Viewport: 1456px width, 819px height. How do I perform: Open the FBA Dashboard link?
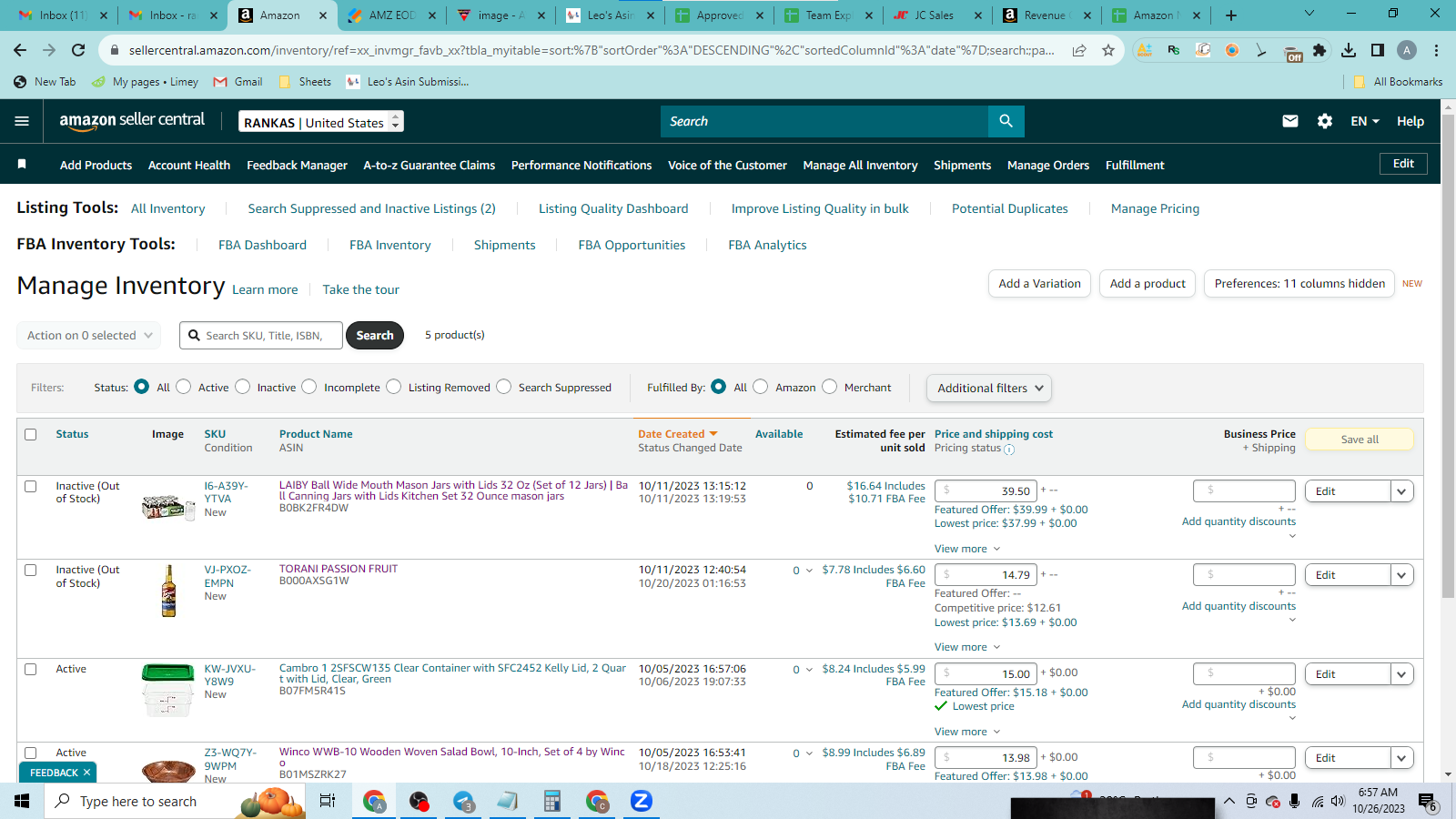(262, 245)
